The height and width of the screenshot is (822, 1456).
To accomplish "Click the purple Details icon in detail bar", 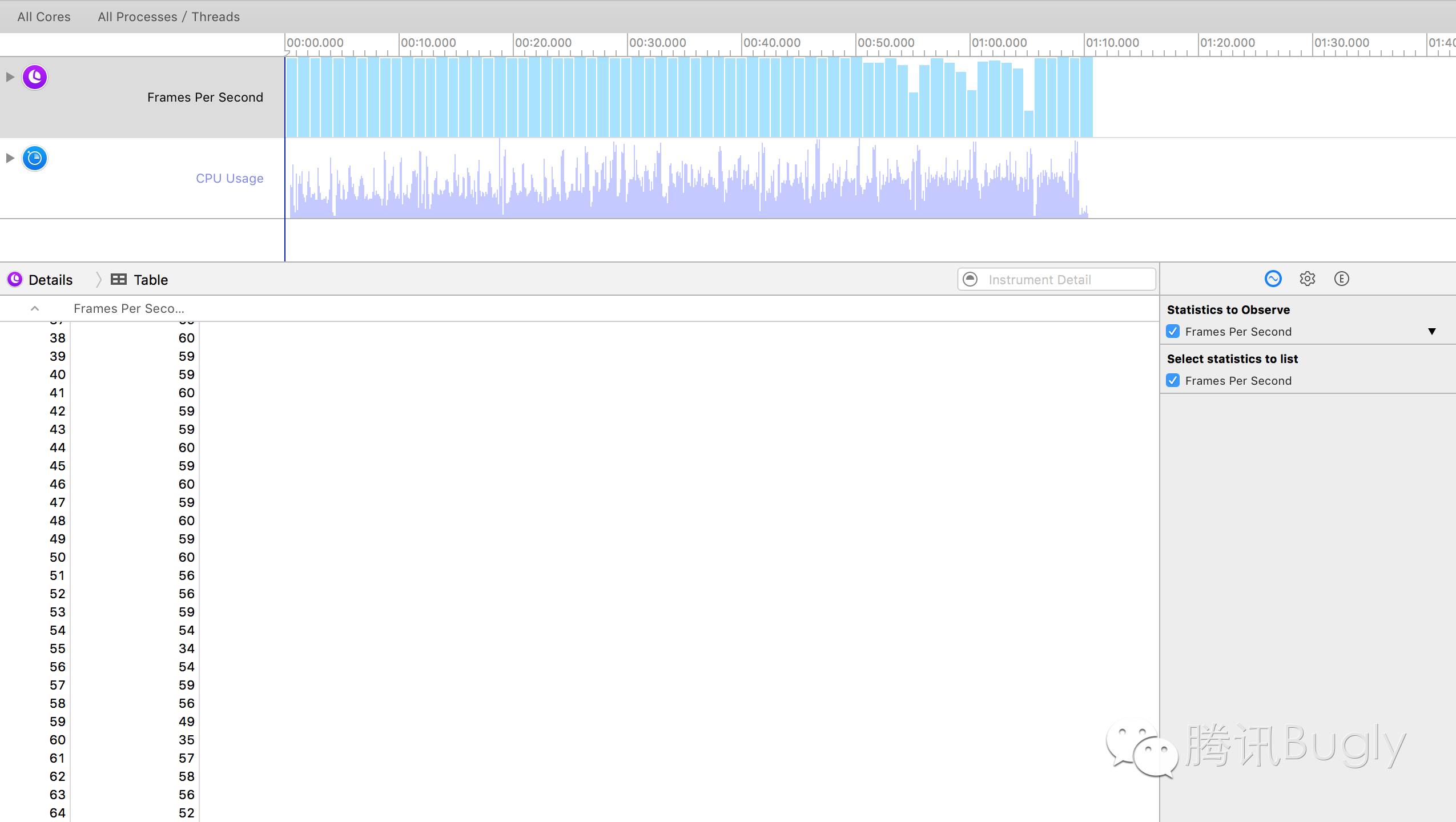I will (15, 280).
